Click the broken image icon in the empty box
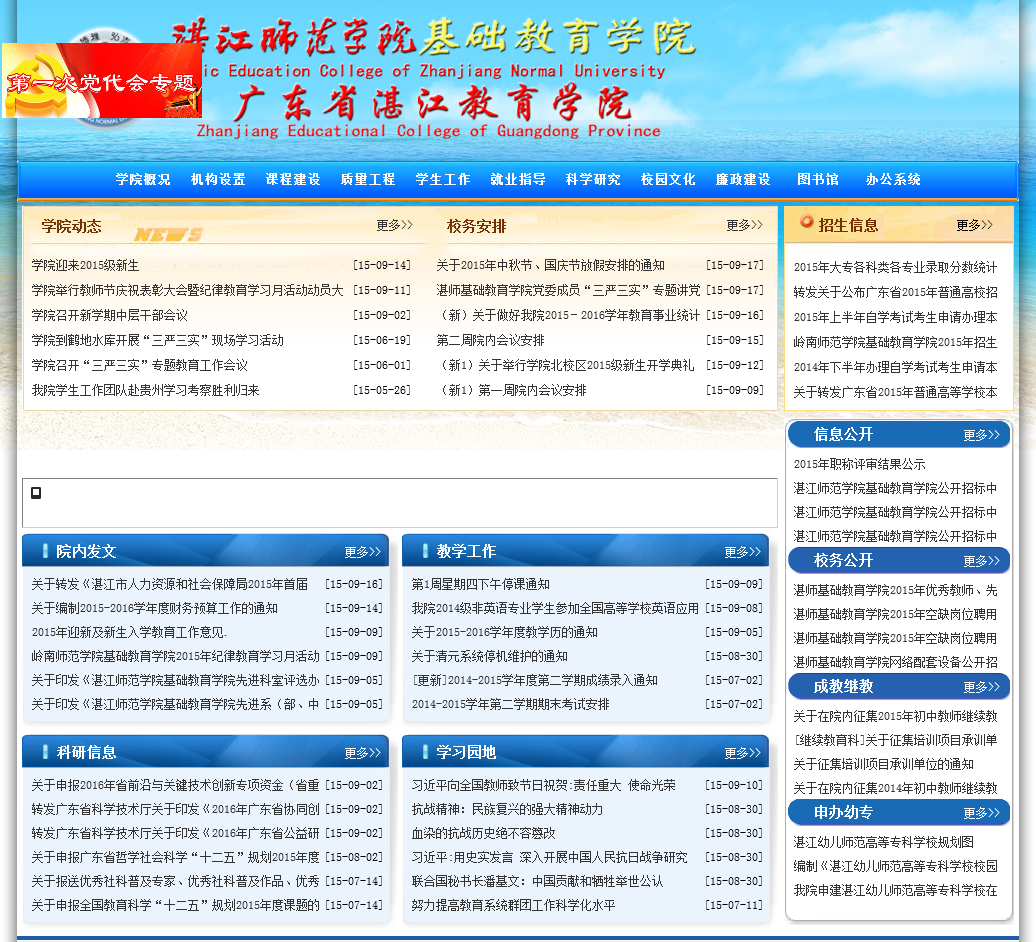This screenshot has height=942, width=1036. 36,493
